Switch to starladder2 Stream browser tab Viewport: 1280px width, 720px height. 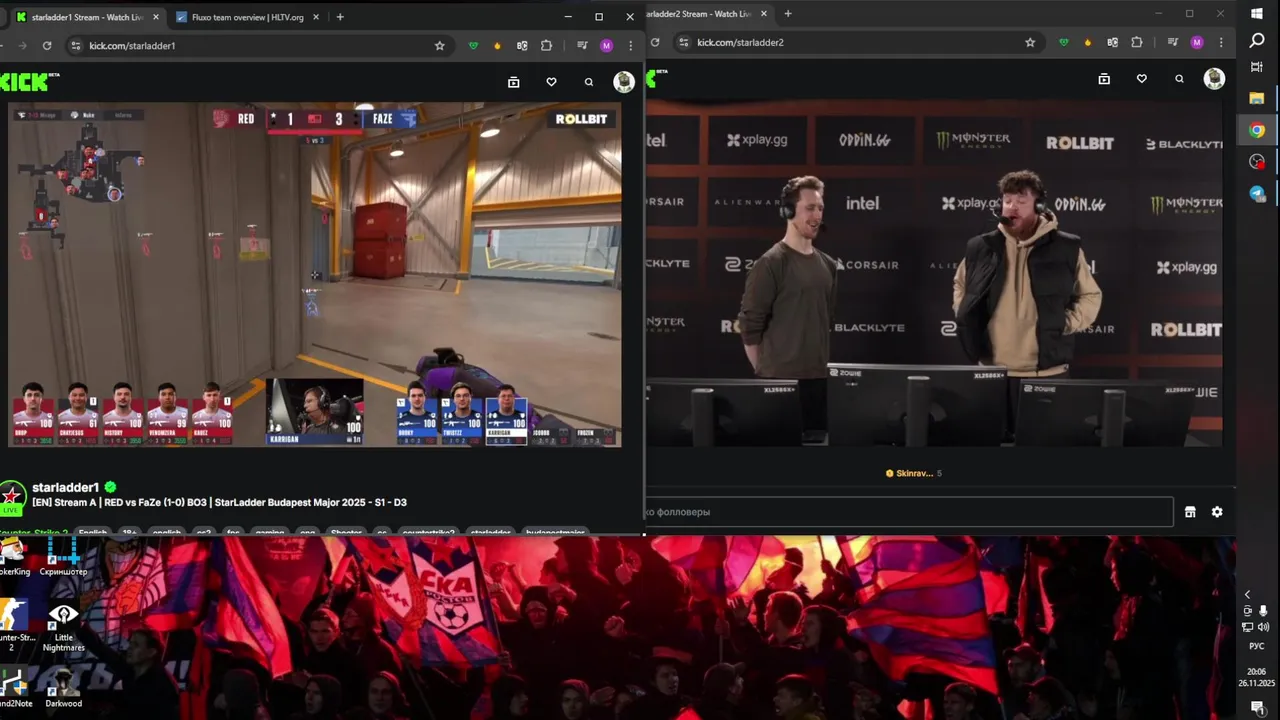tap(700, 14)
